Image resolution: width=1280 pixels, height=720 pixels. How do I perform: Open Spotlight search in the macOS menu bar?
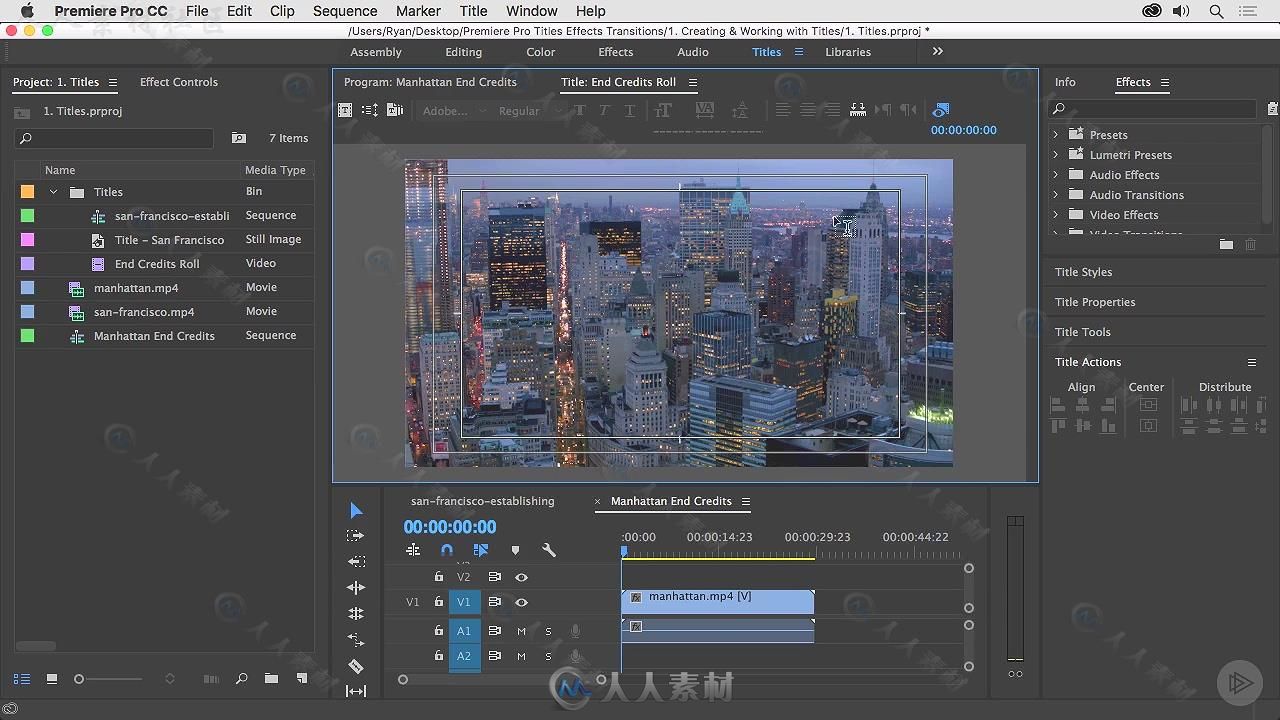pyautogui.click(x=1216, y=11)
